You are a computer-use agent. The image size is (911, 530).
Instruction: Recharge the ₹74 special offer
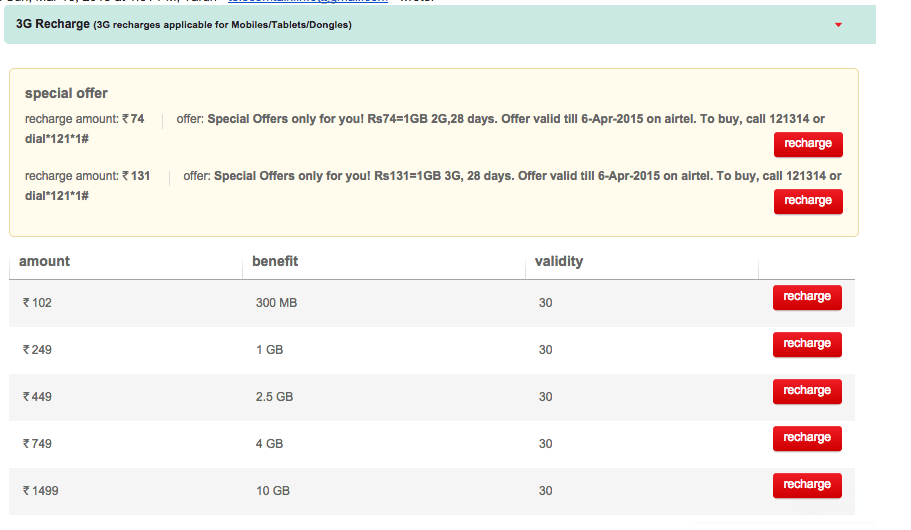808,144
